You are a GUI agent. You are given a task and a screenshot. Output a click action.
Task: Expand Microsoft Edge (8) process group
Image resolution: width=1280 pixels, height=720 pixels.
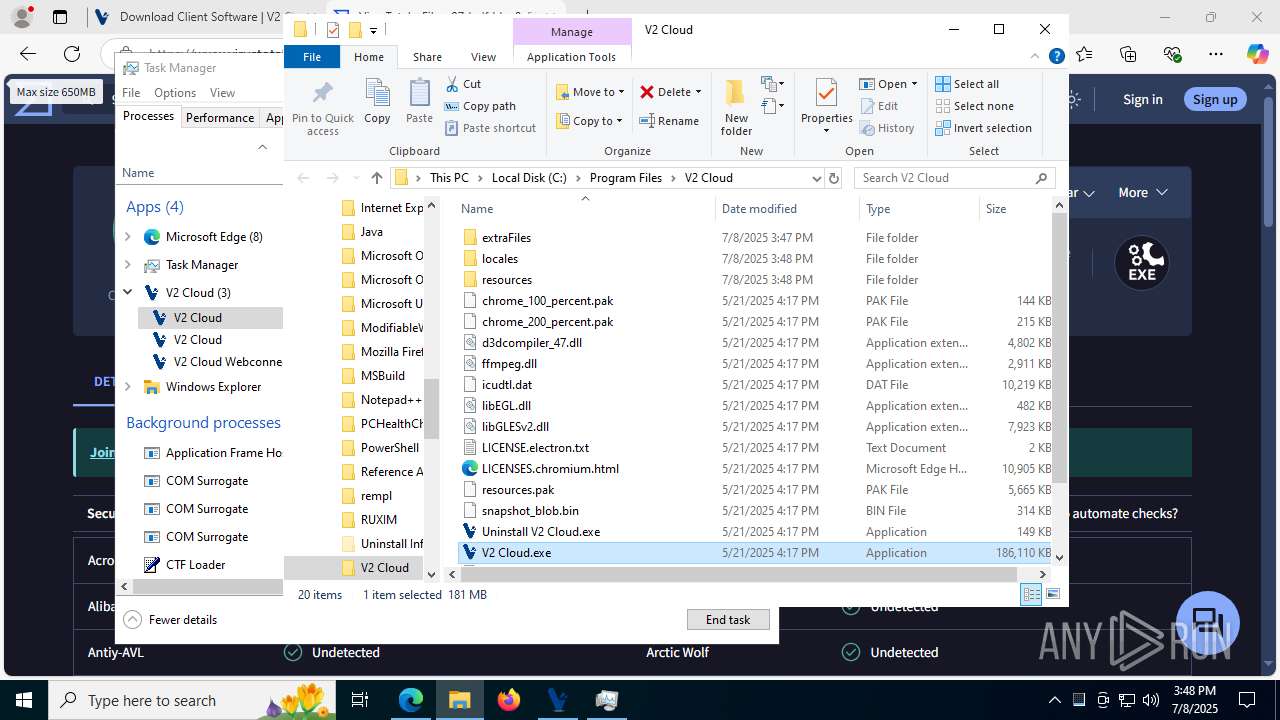[x=127, y=237]
